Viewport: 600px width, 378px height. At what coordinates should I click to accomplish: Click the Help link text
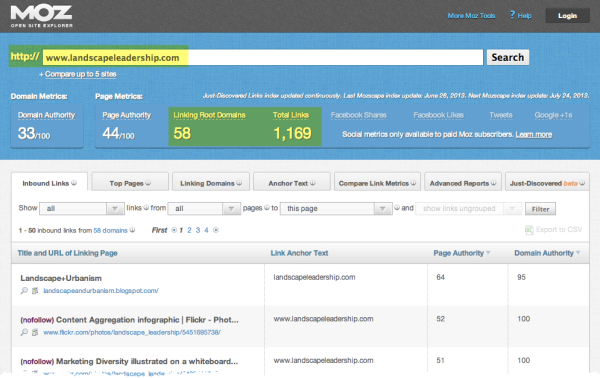pyautogui.click(x=524, y=16)
